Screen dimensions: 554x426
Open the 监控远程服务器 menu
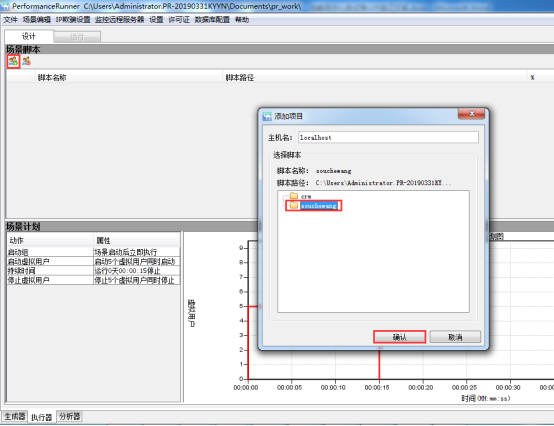[119, 20]
